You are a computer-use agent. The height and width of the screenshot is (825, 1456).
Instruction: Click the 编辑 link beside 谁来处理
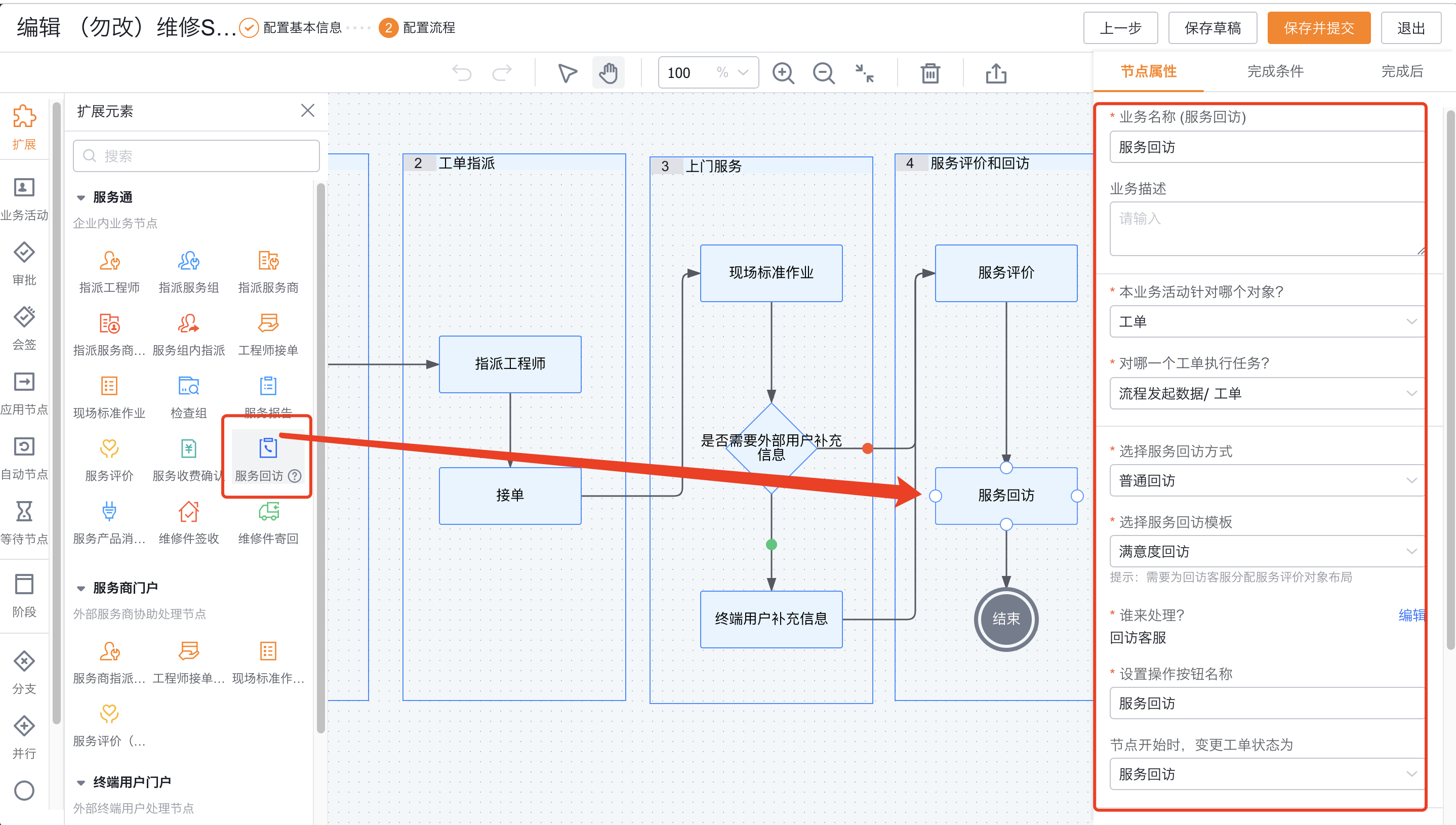1411,616
